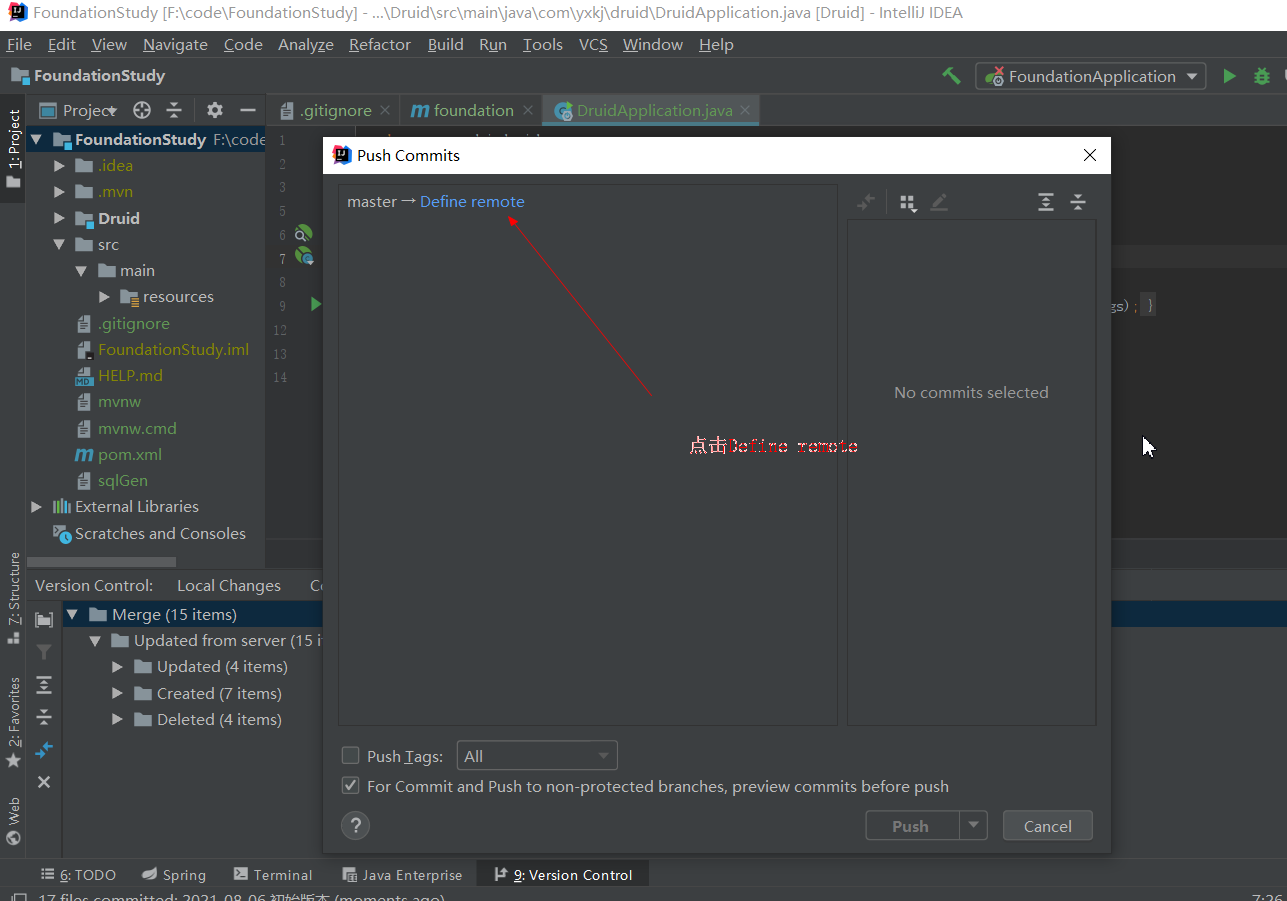This screenshot has height=901, width=1287.
Task: Open help with the question mark button
Action: click(355, 826)
